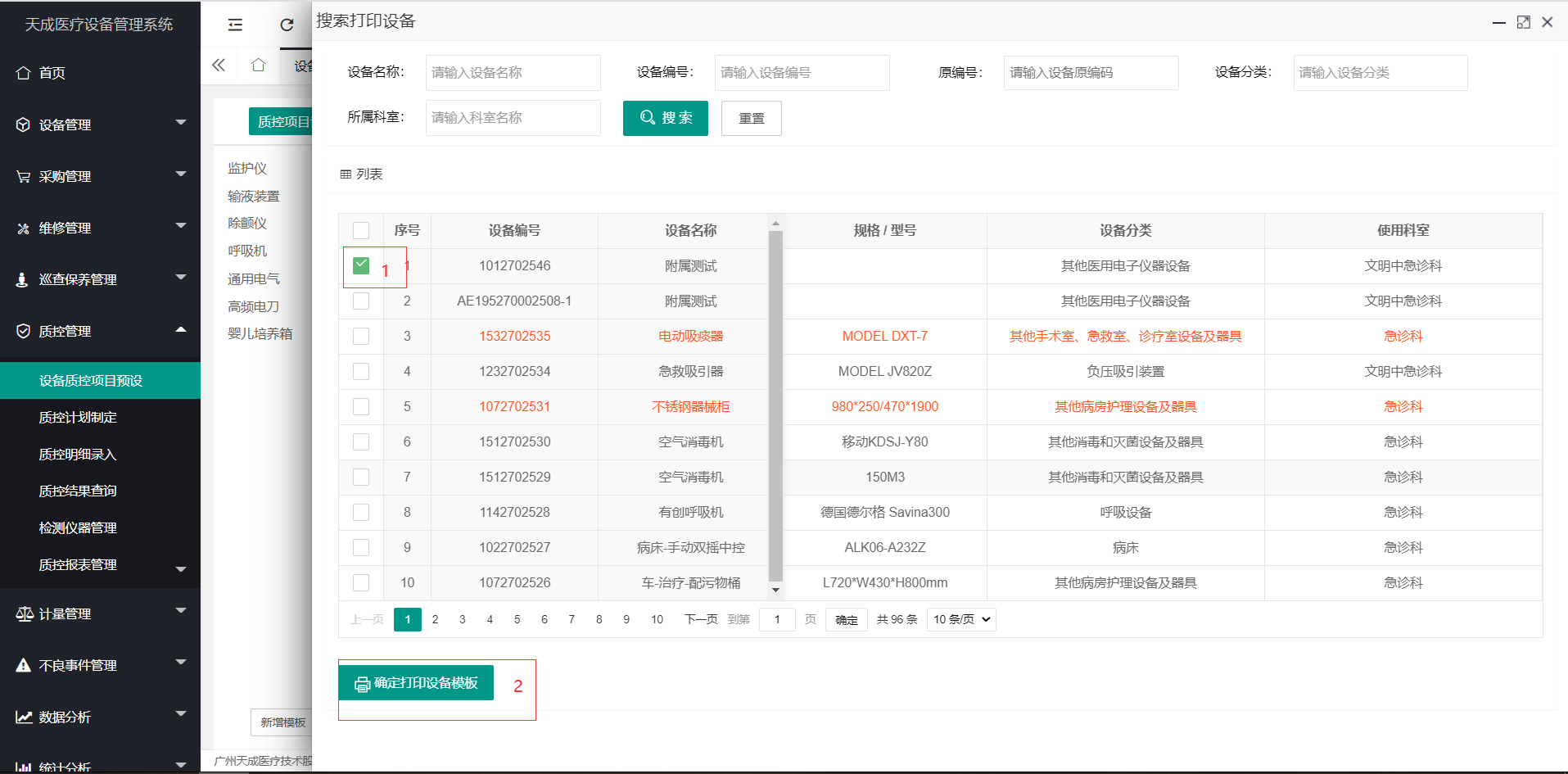Check the row for 车-治疗-配污物桶
This screenshot has width=1568, height=774.
click(361, 582)
